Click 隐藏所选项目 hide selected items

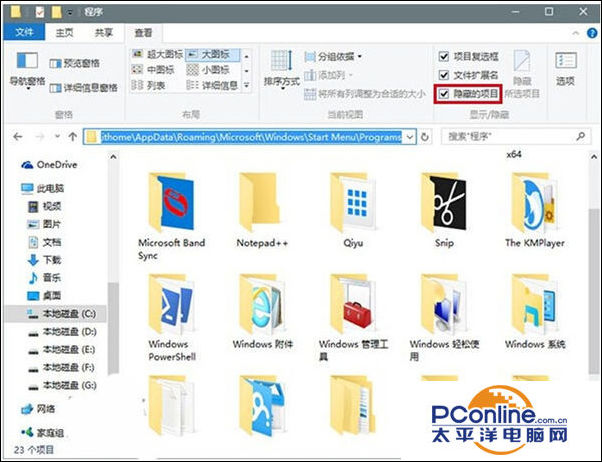click(522, 74)
